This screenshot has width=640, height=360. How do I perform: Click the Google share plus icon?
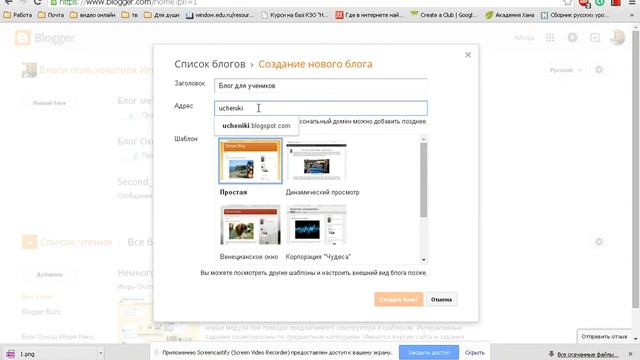click(595, 38)
